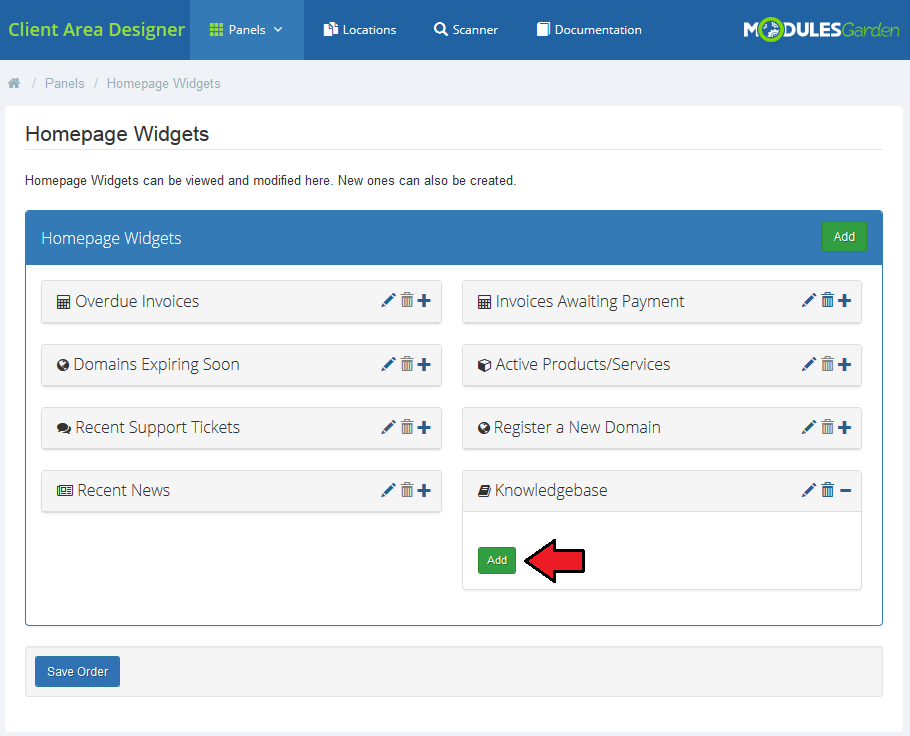Edit the Recent News widget
The height and width of the screenshot is (736, 910).
(x=388, y=490)
